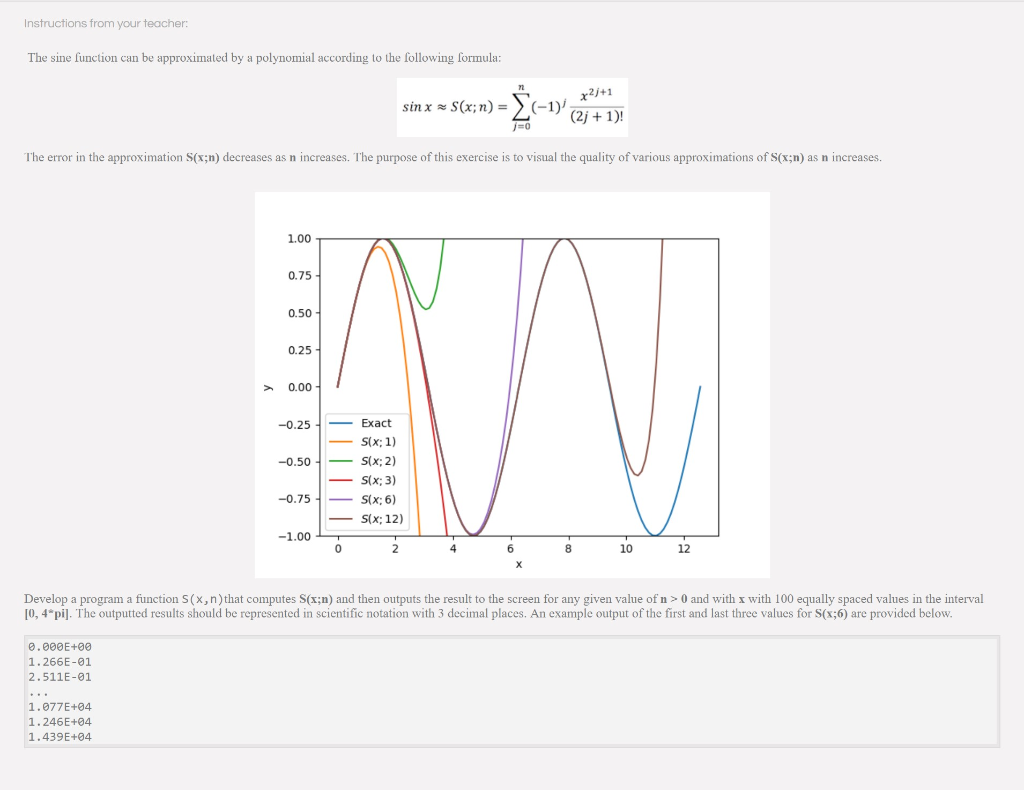Click the x-axis tick label 12
This screenshot has height=790, width=1024.
pyautogui.click(x=684, y=549)
